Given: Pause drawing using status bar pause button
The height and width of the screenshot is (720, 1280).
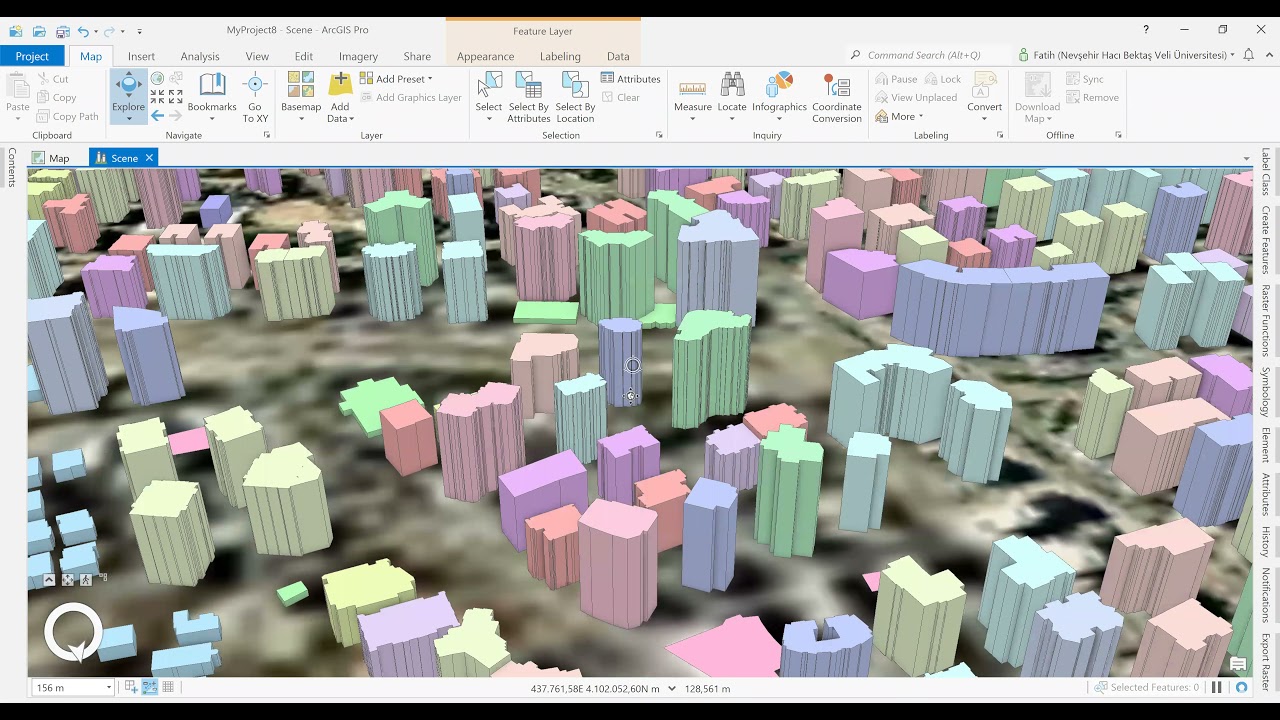Looking at the screenshot, I should pos(1217,687).
